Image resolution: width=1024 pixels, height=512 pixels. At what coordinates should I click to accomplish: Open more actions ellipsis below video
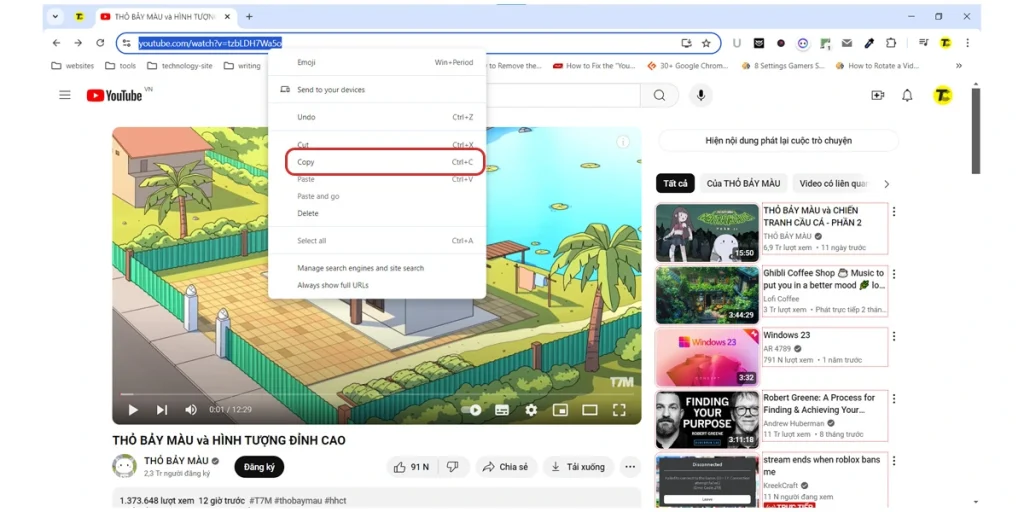[x=630, y=467]
